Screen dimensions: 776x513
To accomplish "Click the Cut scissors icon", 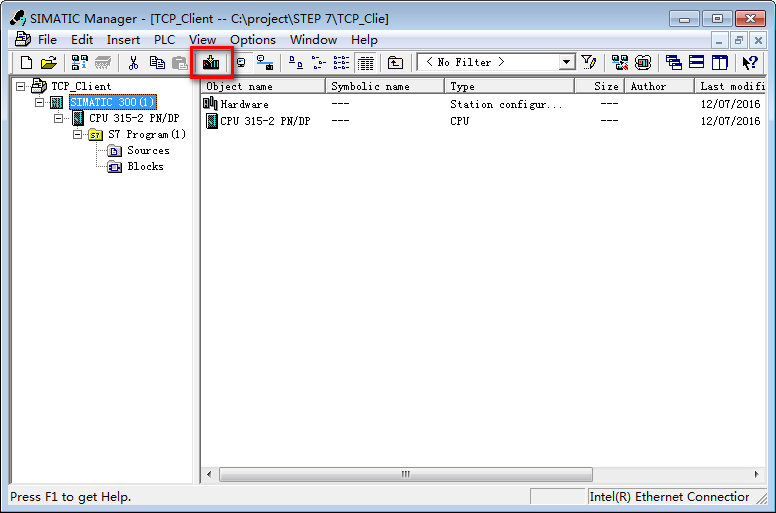I will [133, 62].
